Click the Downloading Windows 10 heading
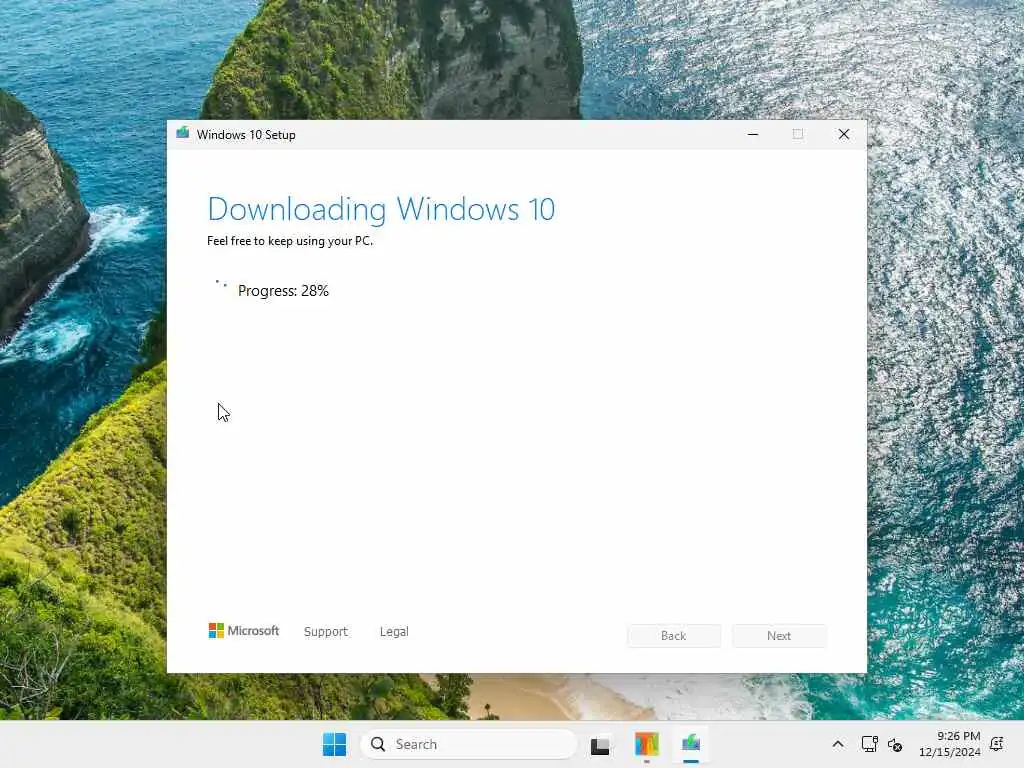 (381, 210)
